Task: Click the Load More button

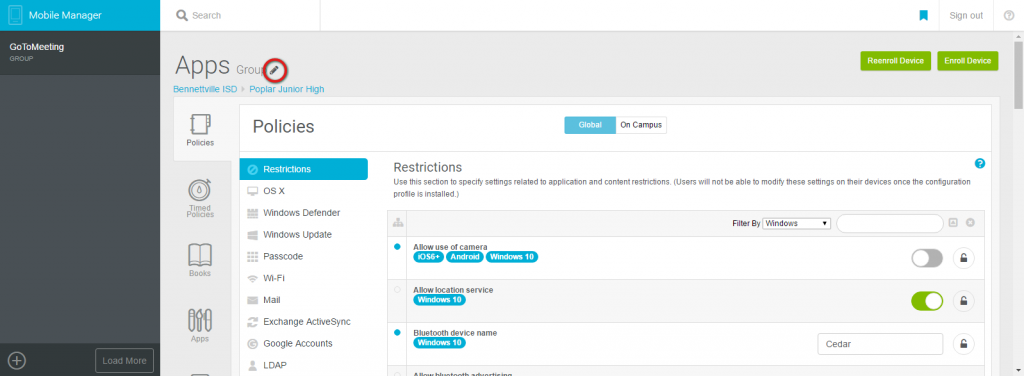Action: click(x=124, y=361)
